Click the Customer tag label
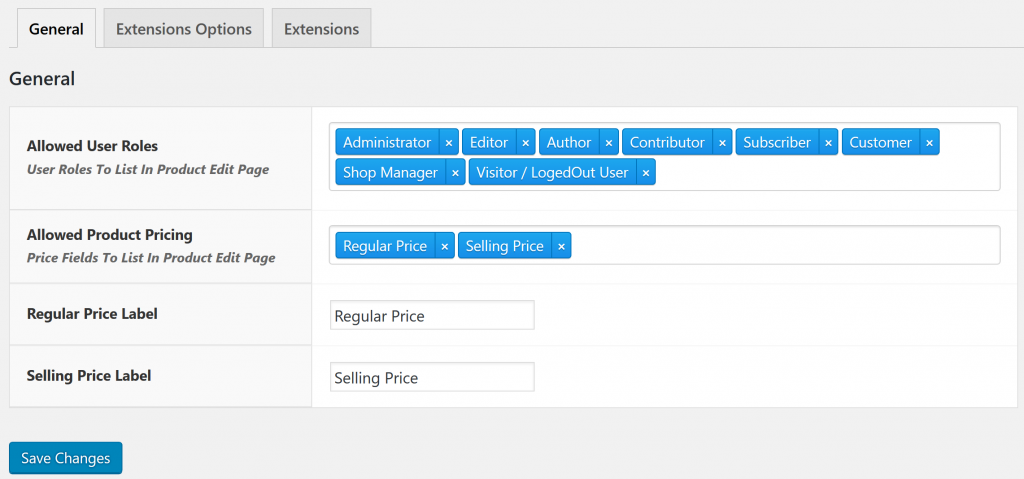 (880, 143)
